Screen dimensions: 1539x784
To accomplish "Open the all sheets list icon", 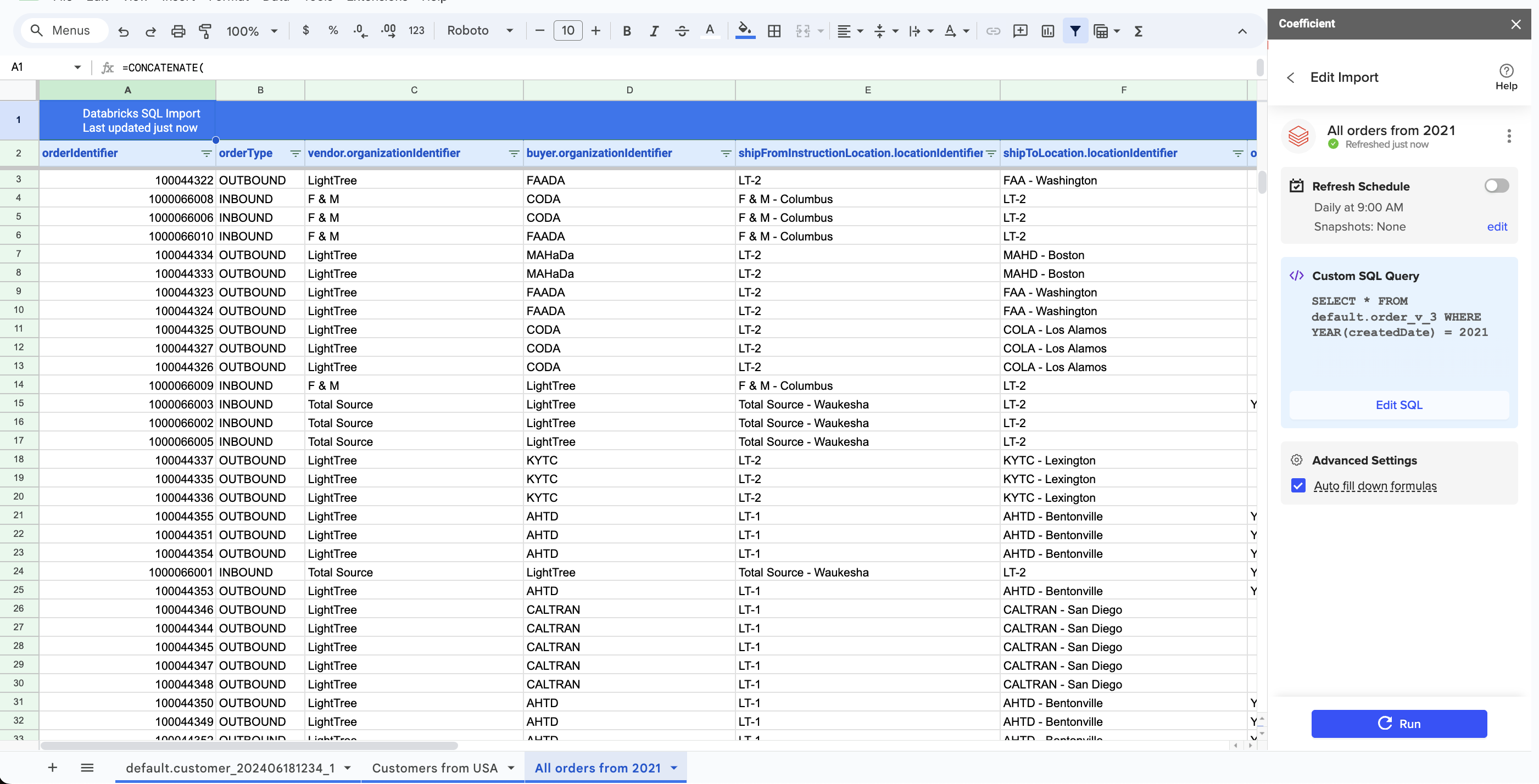I will pyautogui.click(x=87, y=768).
